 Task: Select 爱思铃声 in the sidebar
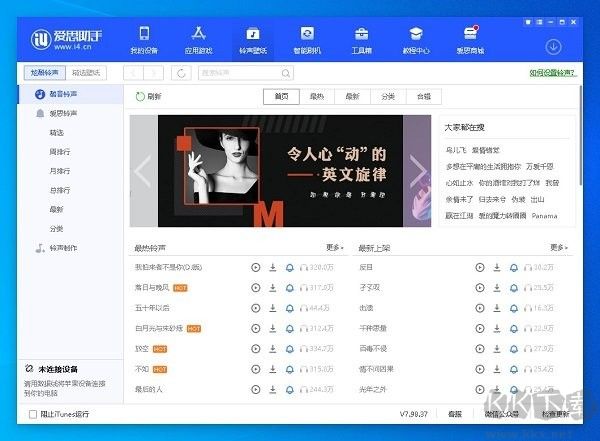71,113
